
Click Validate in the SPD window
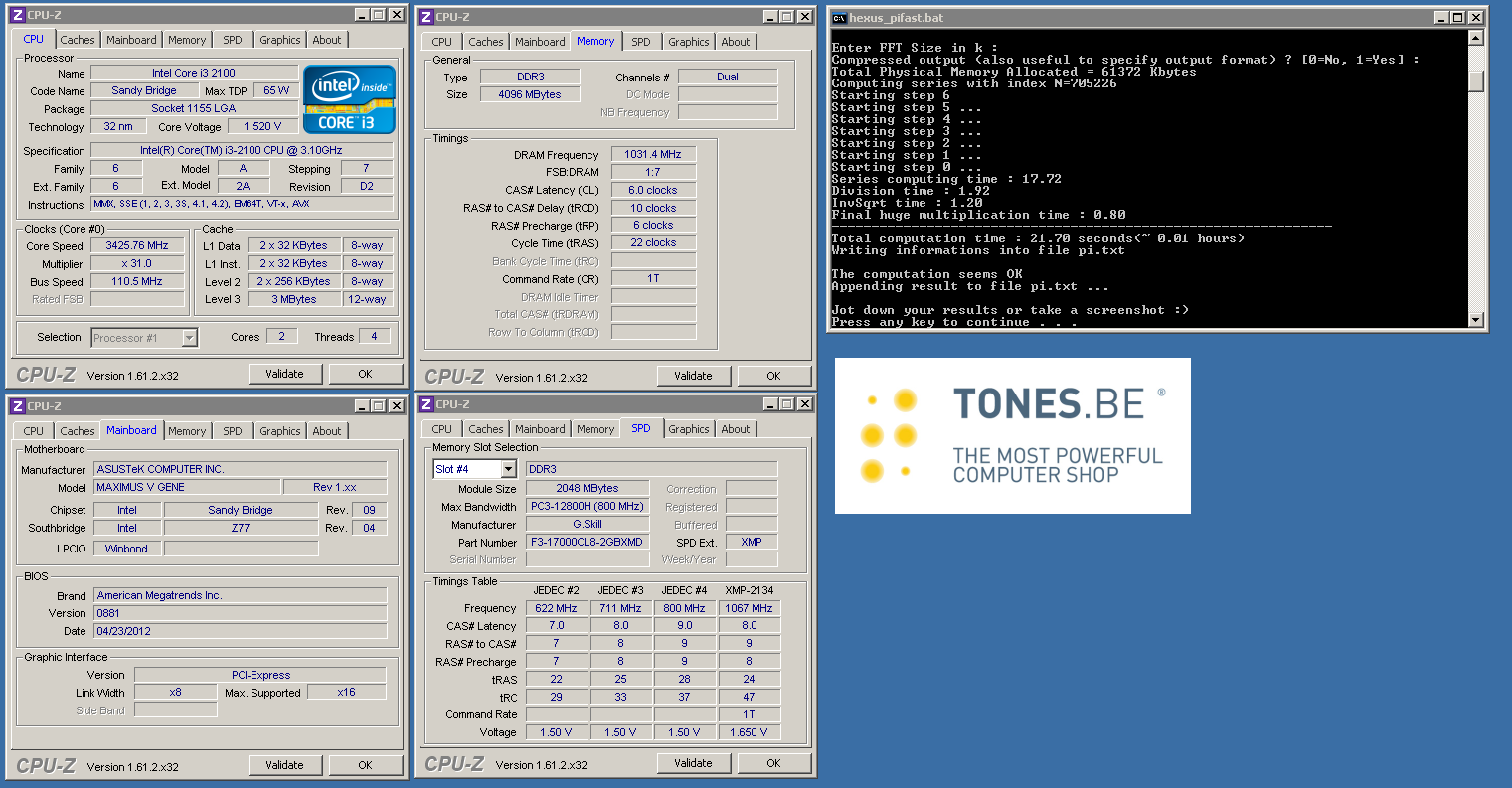693,763
